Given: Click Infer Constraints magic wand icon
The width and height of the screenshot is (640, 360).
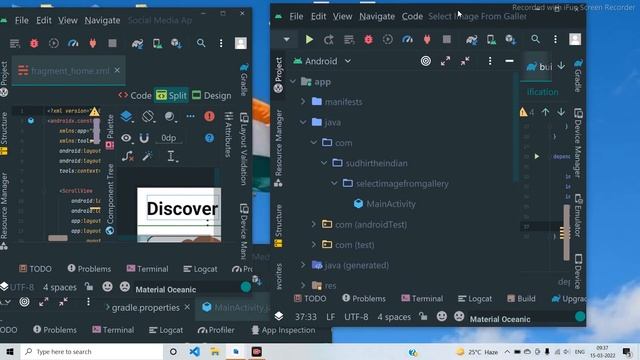Looking at the screenshot, I should tap(147, 156).
